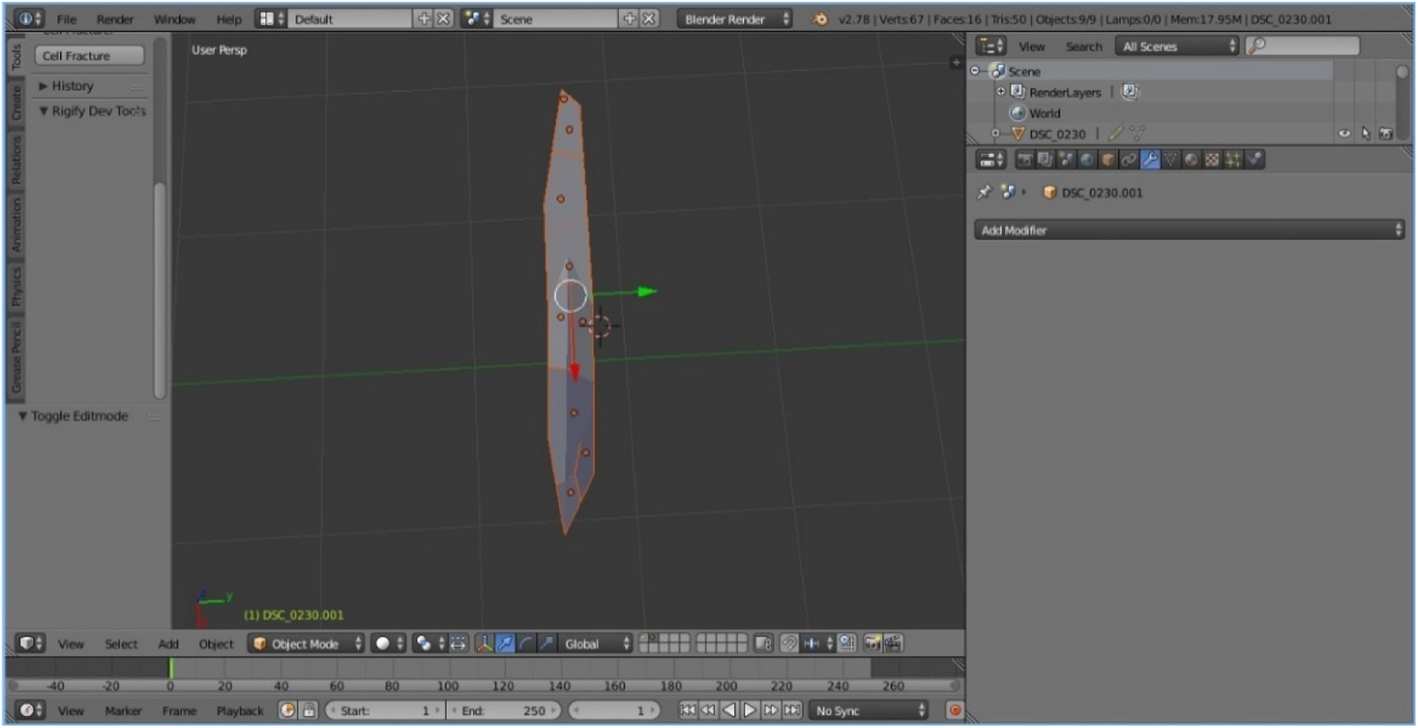1418x728 pixels.
Task: Open the Window menu
Action: pyautogui.click(x=174, y=19)
